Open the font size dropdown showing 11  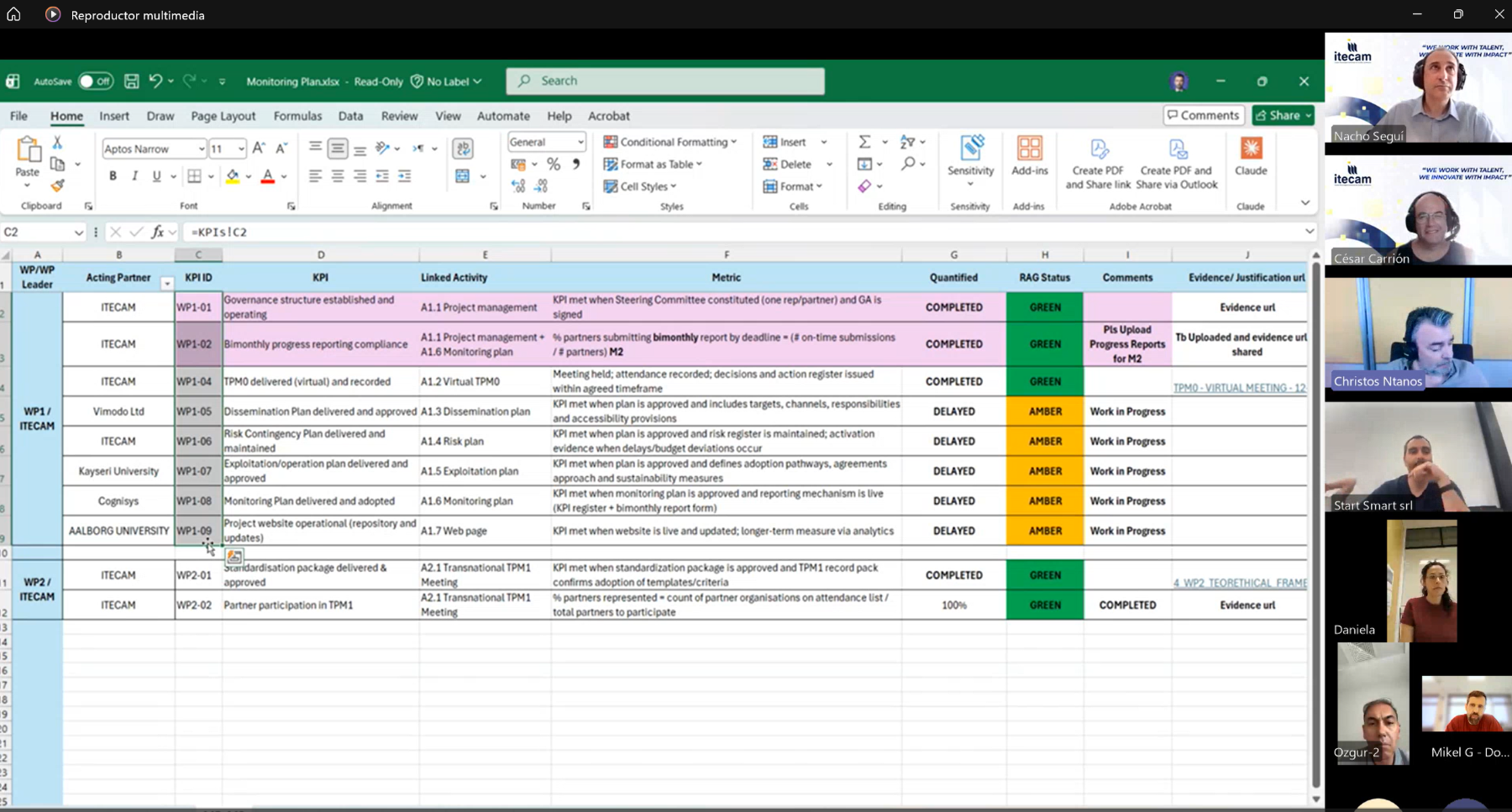coord(241,149)
